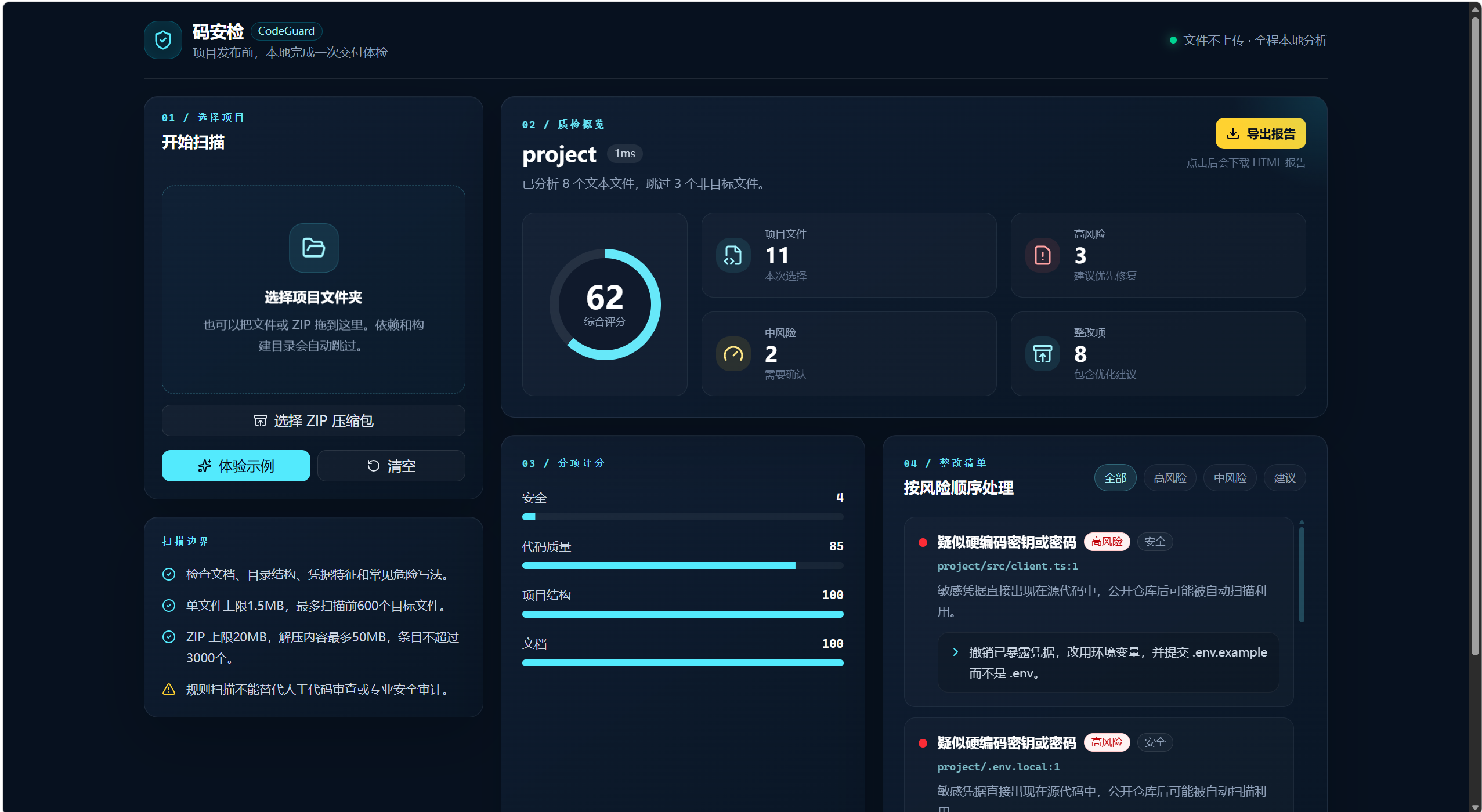Viewport: 1482px width, 812px height.
Task: Expand the 撤销已暴露凭据 suggestion chevron
Action: [x=955, y=652]
